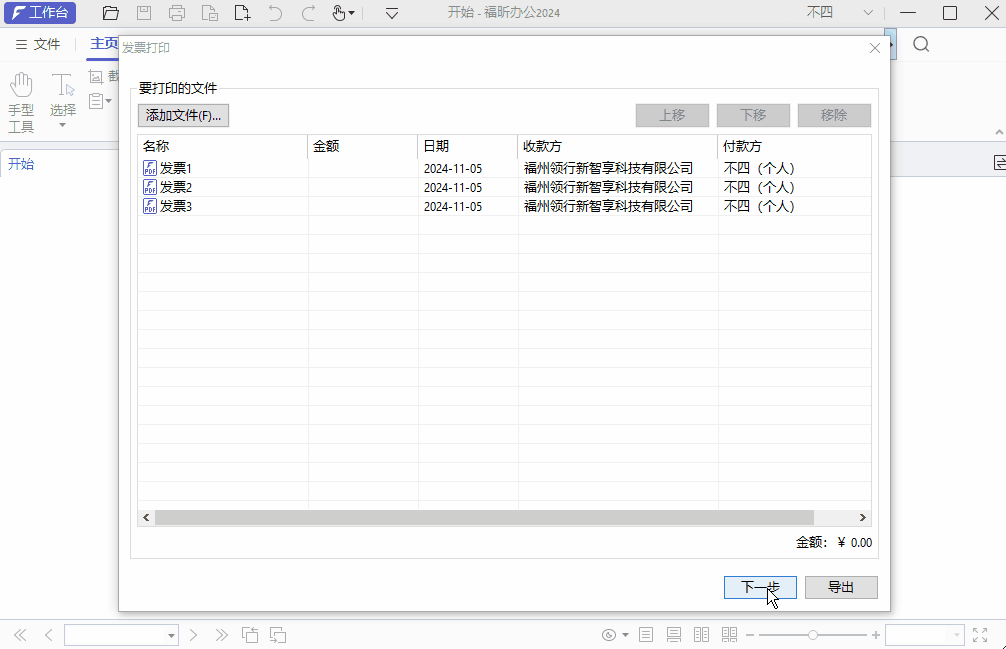Image resolution: width=1006 pixels, height=649 pixels.
Task: Click the Print icon in the toolbar
Action: tap(177, 13)
